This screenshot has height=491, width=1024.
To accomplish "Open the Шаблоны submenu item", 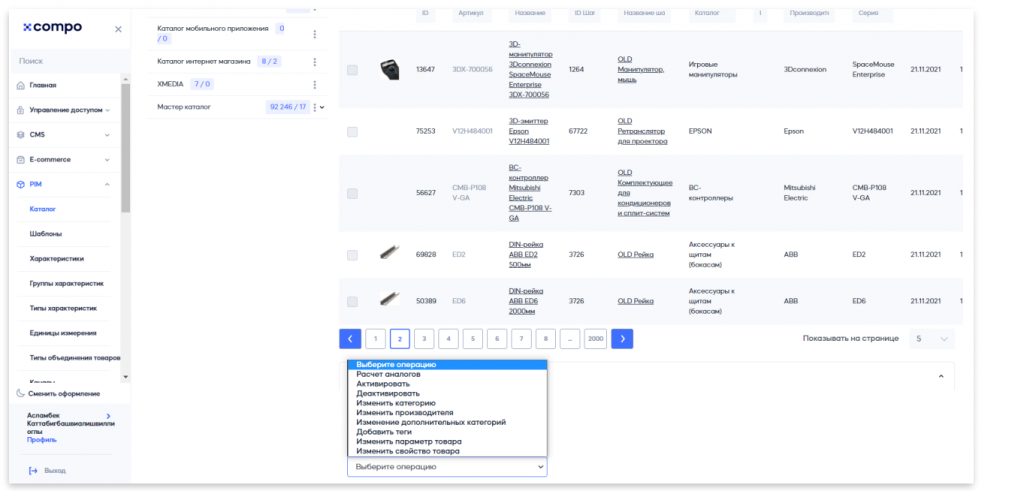I will coord(46,234).
